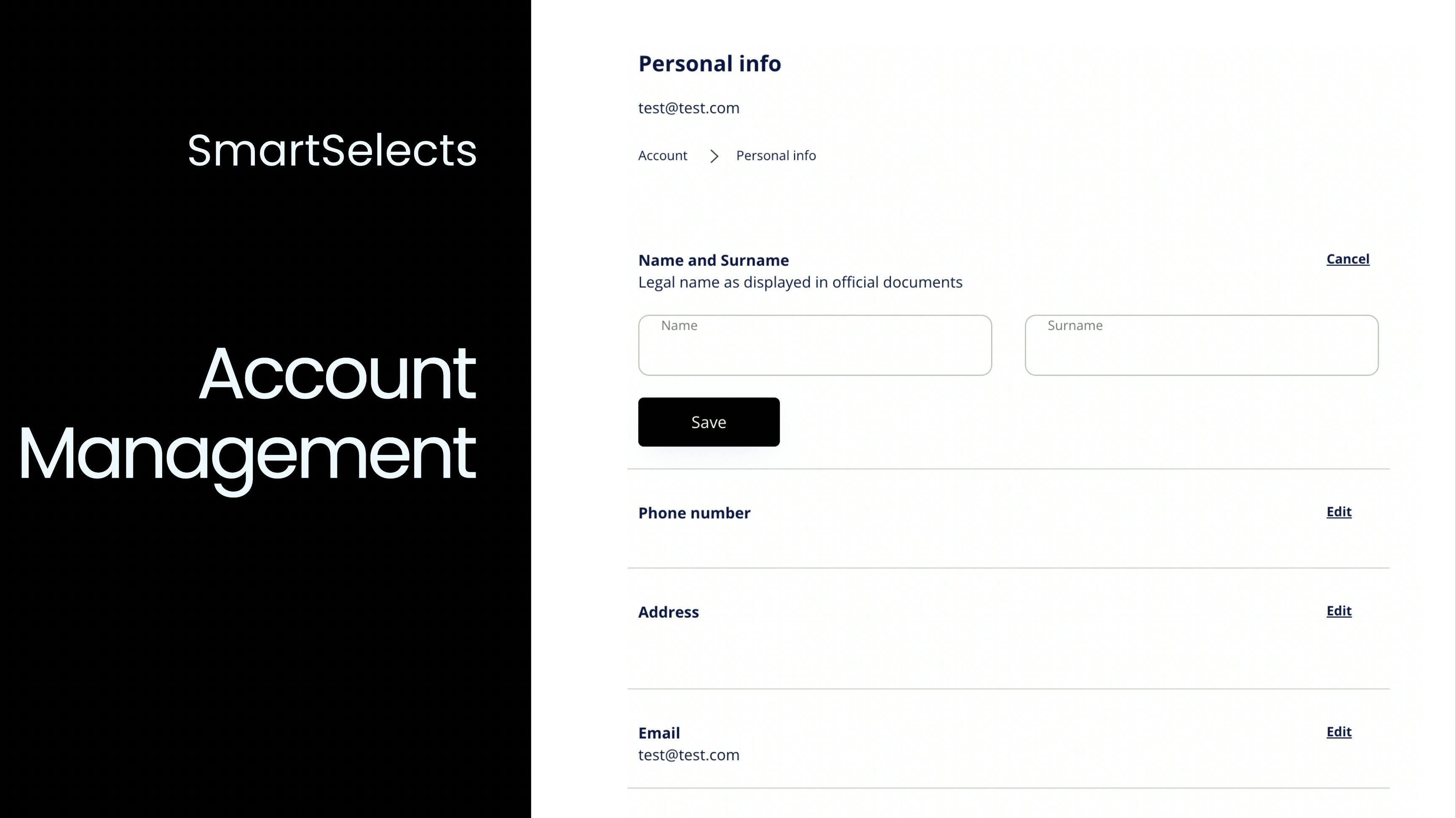
Task: Click the Phone number section label
Action: click(x=694, y=513)
